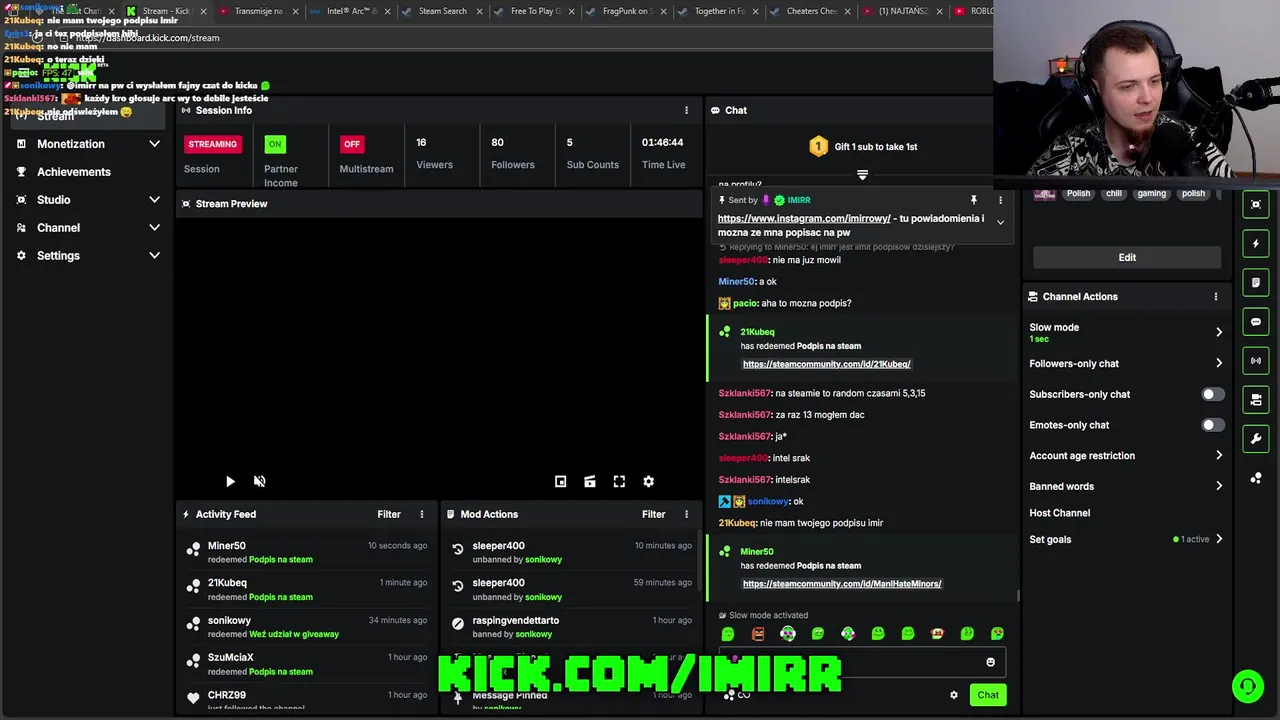Open Followers-only chat options
The image size is (1280, 720).
click(x=1218, y=364)
